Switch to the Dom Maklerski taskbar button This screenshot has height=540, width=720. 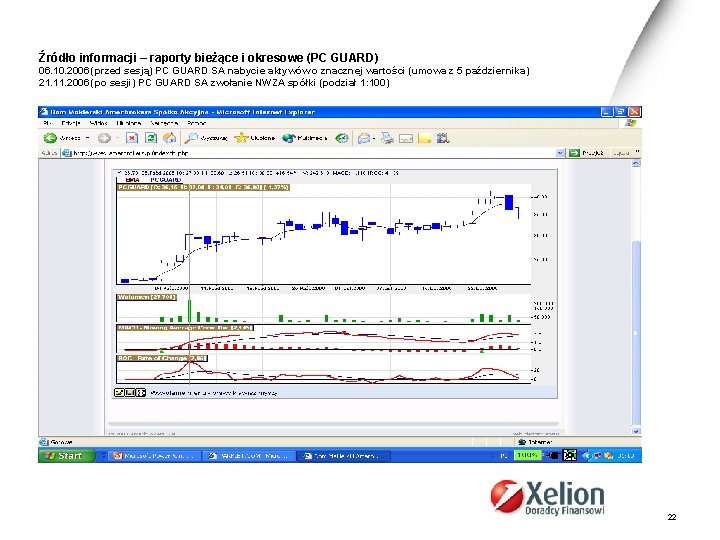click(x=345, y=456)
